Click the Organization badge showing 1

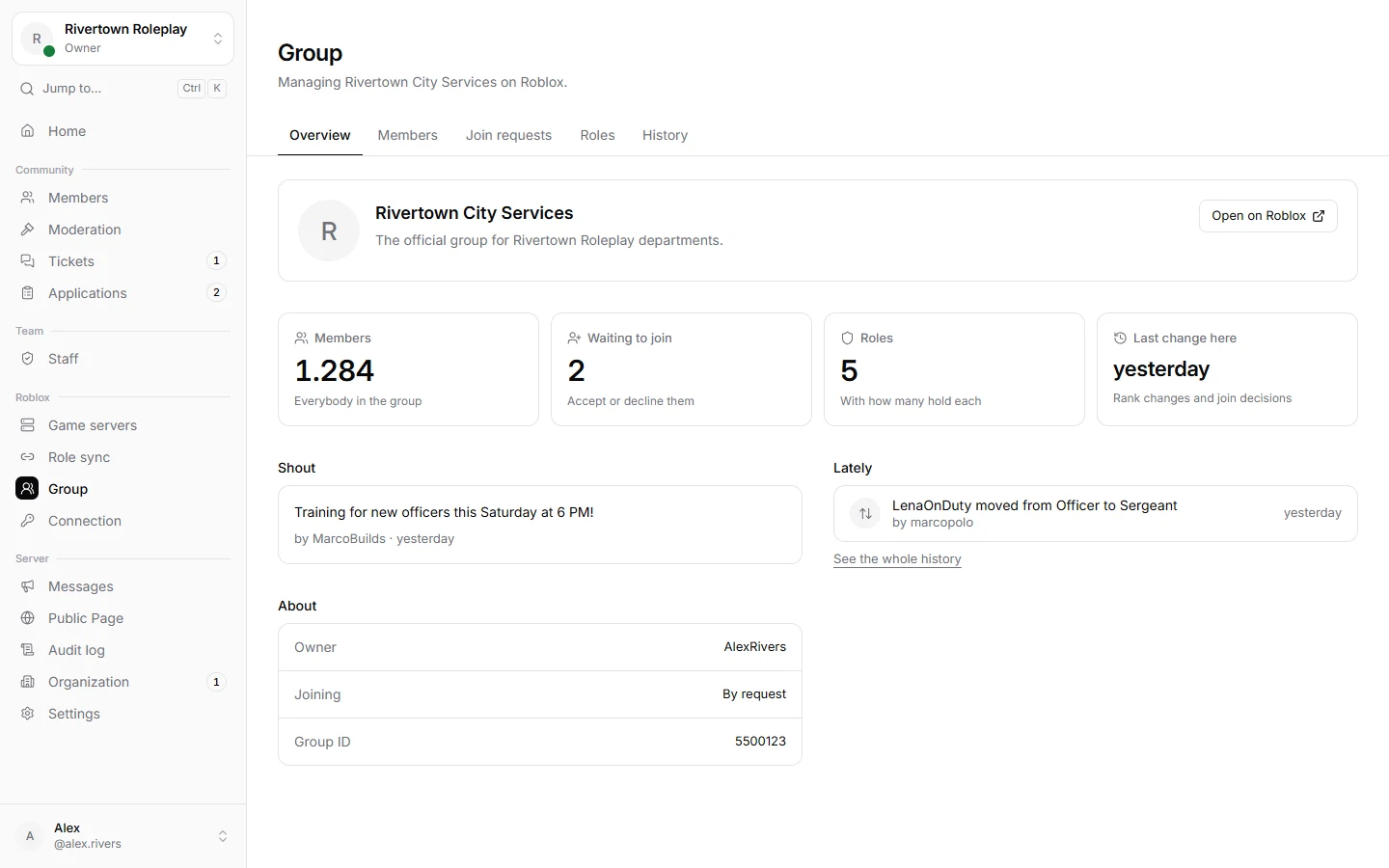(216, 682)
